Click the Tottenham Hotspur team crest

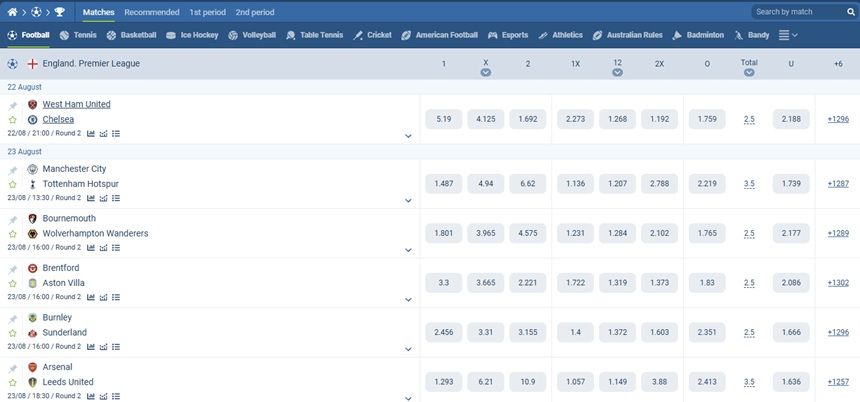(x=32, y=184)
